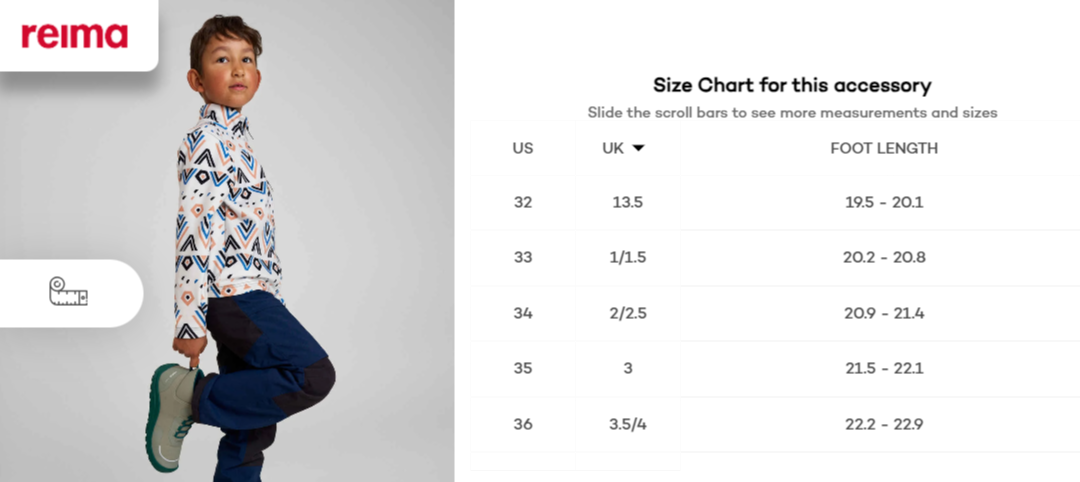Click the Size Chart for this accessory heading
The image size is (1080, 482).
point(792,85)
